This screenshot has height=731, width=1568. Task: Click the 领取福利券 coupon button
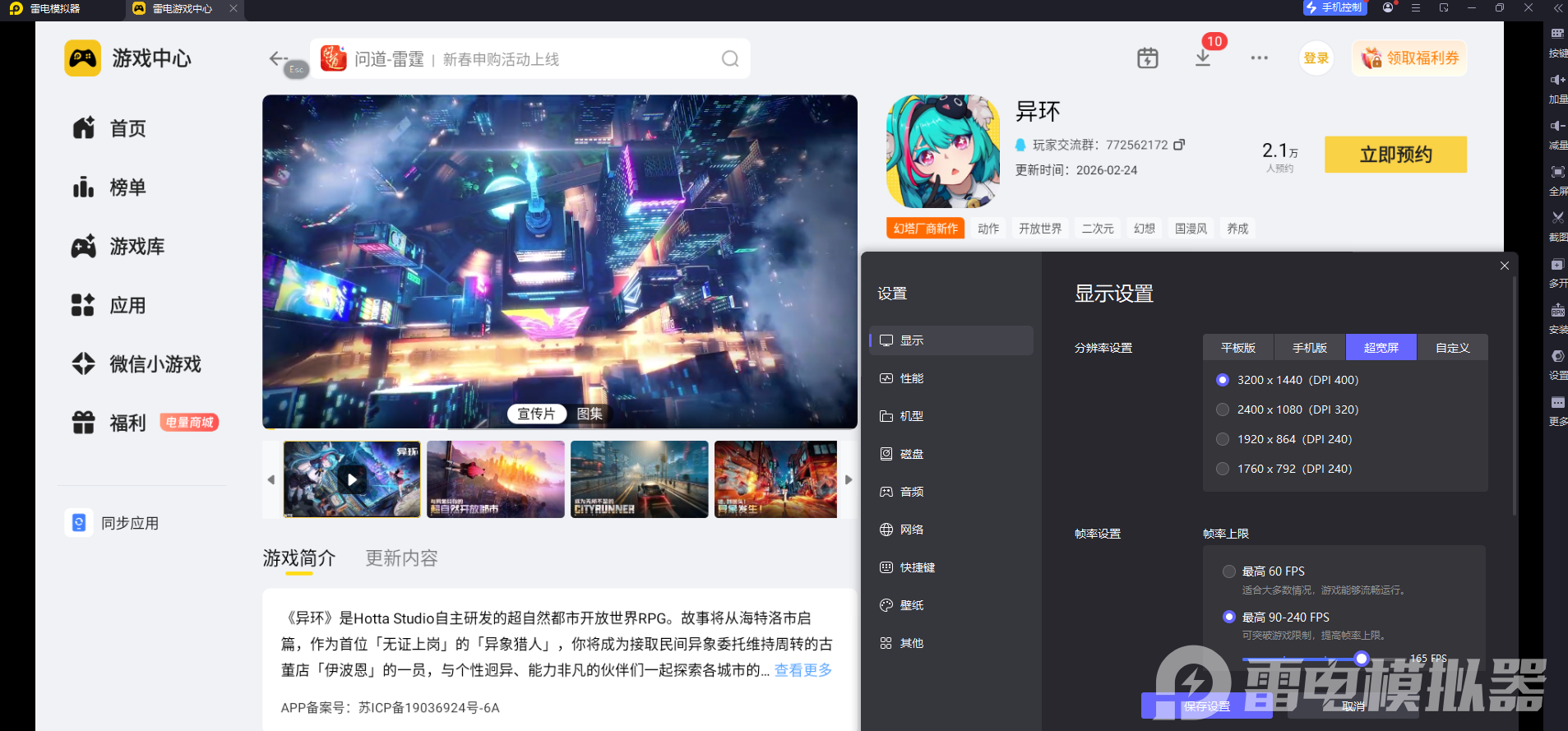(1409, 58)
